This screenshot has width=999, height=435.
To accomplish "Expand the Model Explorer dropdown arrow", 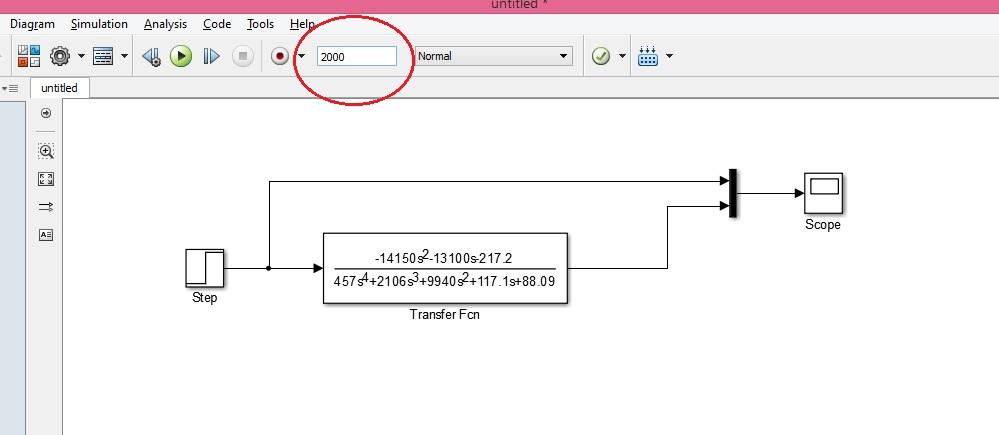I will 124,56.
